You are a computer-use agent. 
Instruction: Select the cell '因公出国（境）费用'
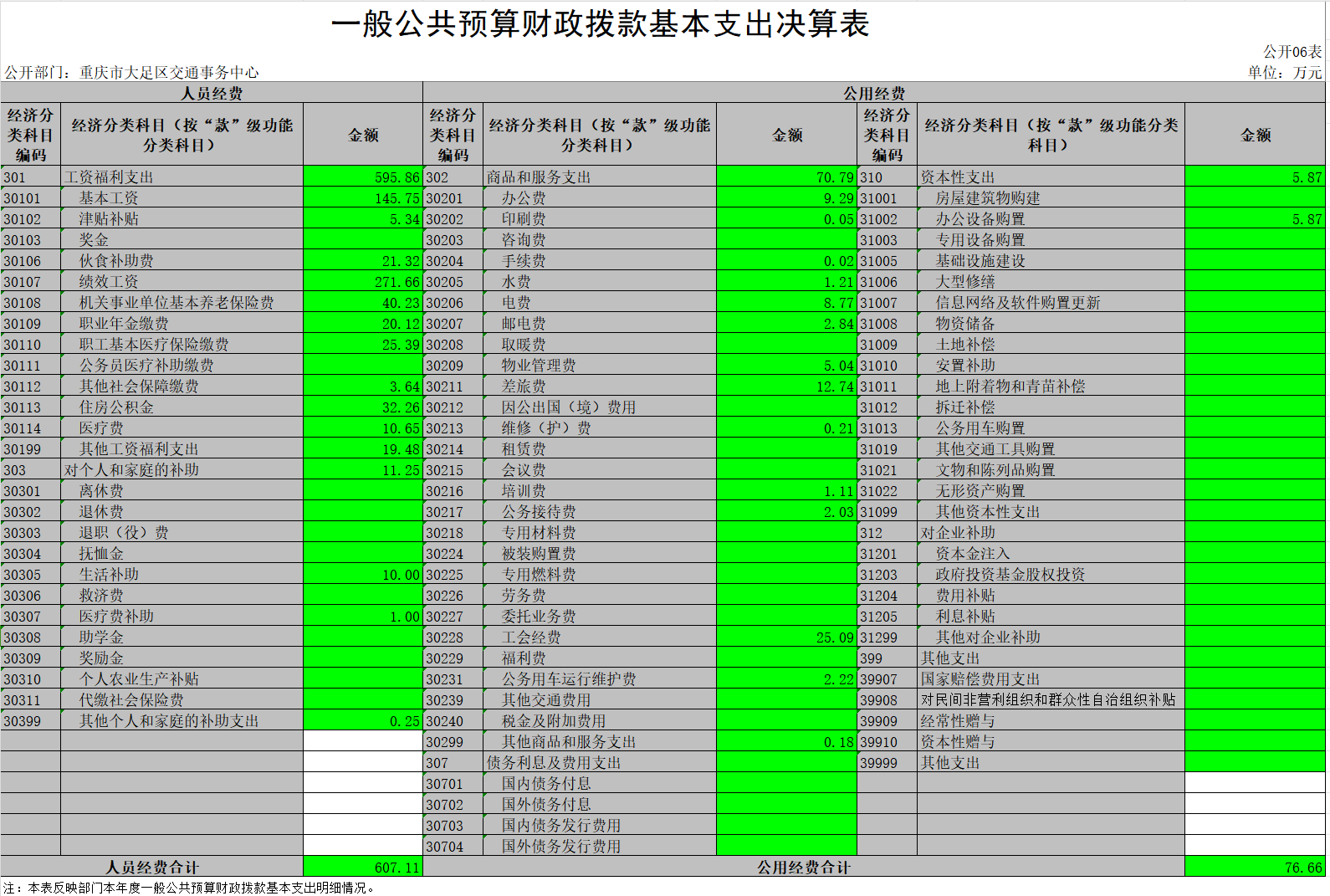(600, 407)
